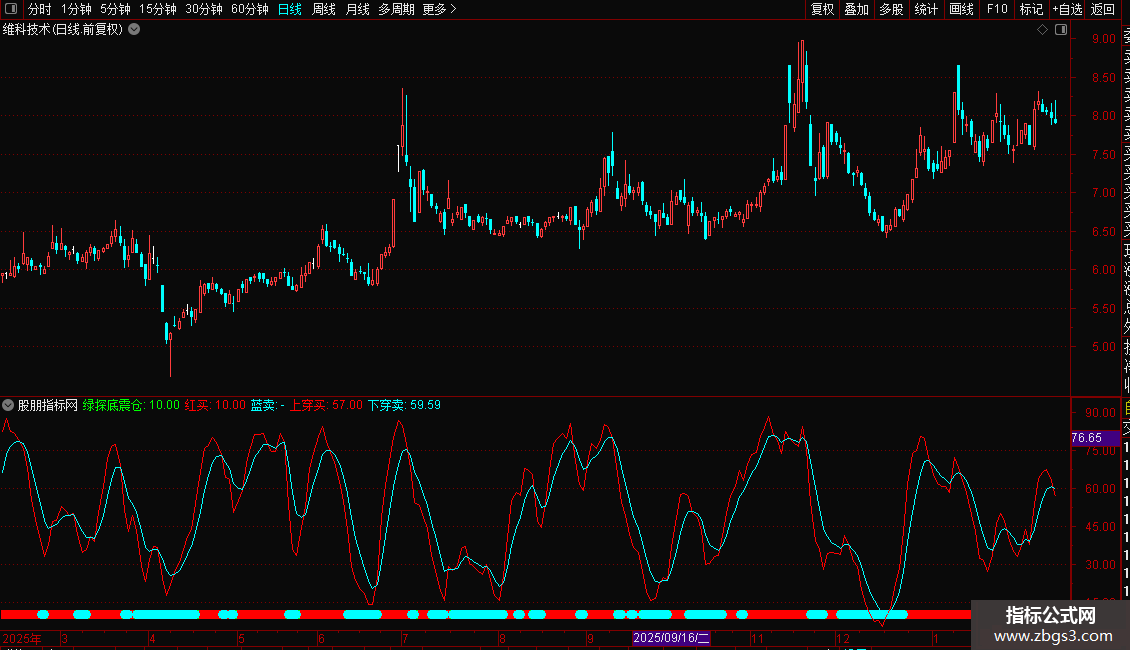Viewport: 1130px width, 650px height.
Task: Click the 股朋指标网 indicator name
Action: (48, 405)
